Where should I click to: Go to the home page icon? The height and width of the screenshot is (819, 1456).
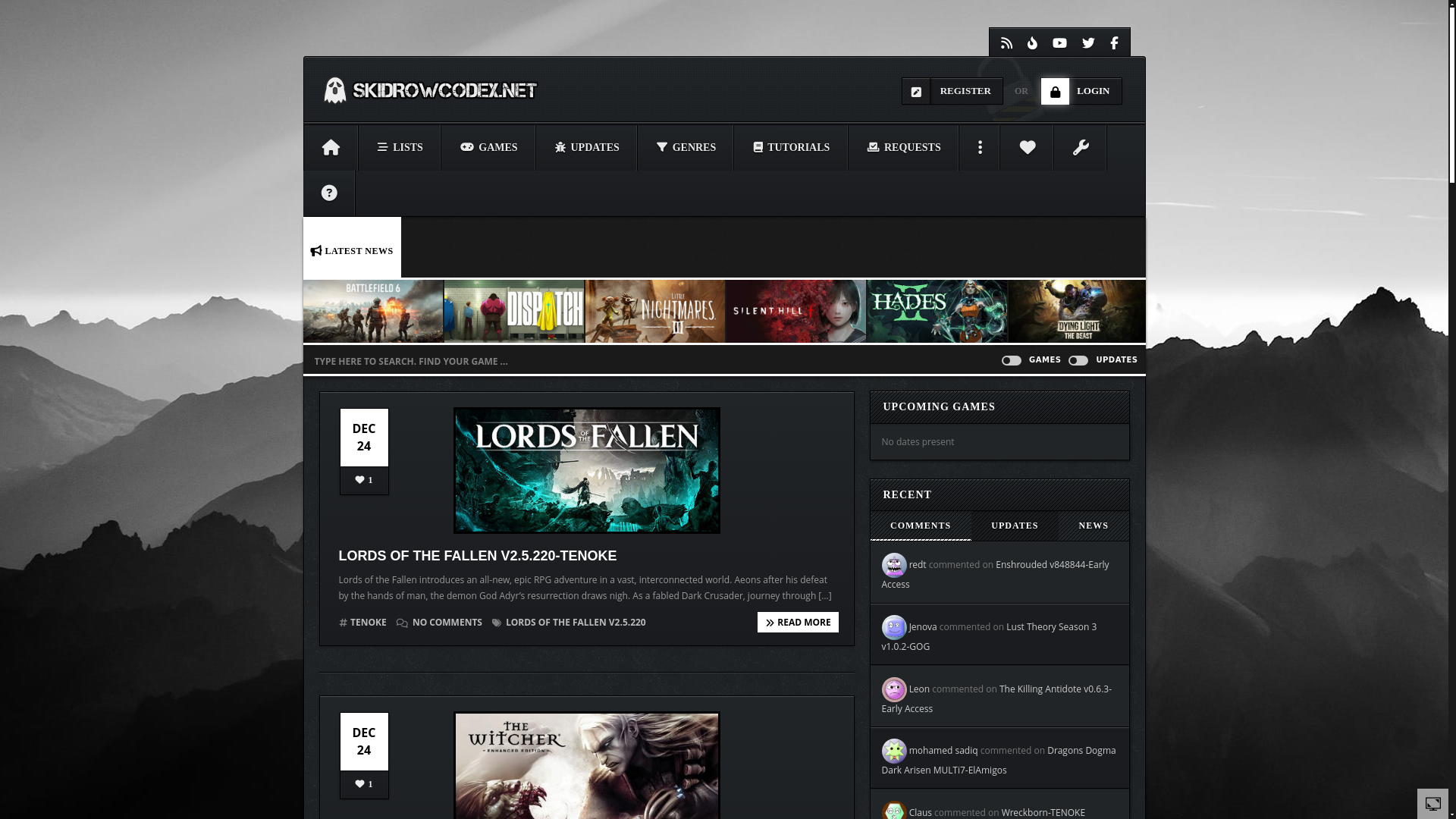(331, 147)
